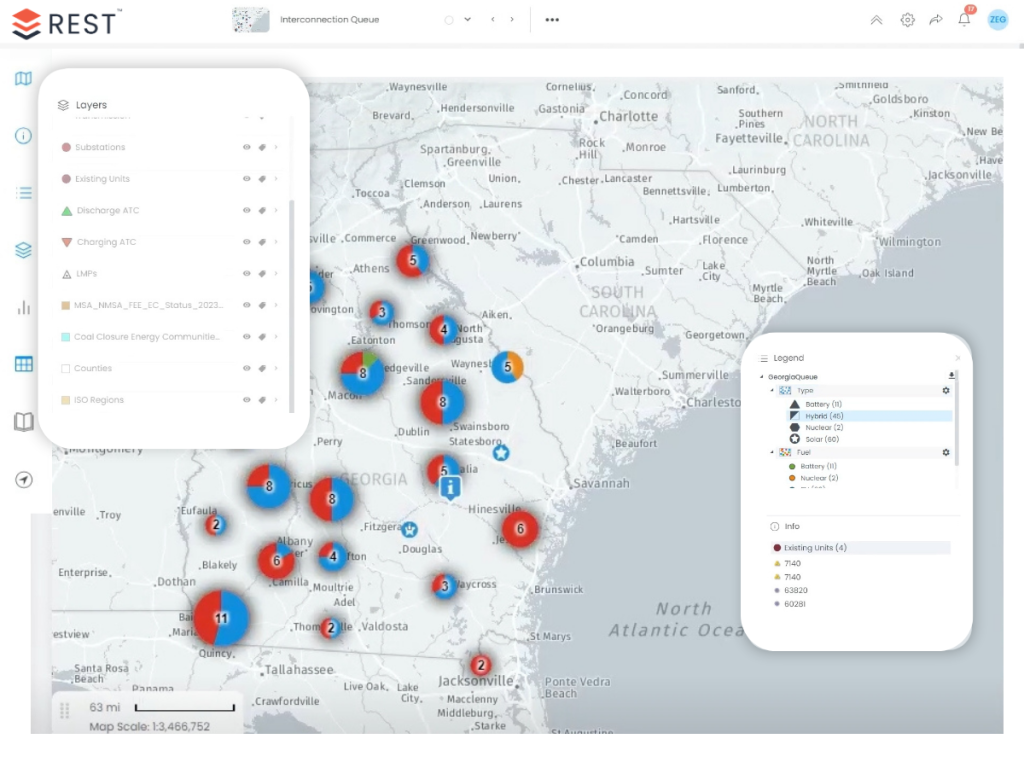This screenshot has width=1024, height=768.
Task: Open label tag settings for Substations layer
Action: coord(262,148)
